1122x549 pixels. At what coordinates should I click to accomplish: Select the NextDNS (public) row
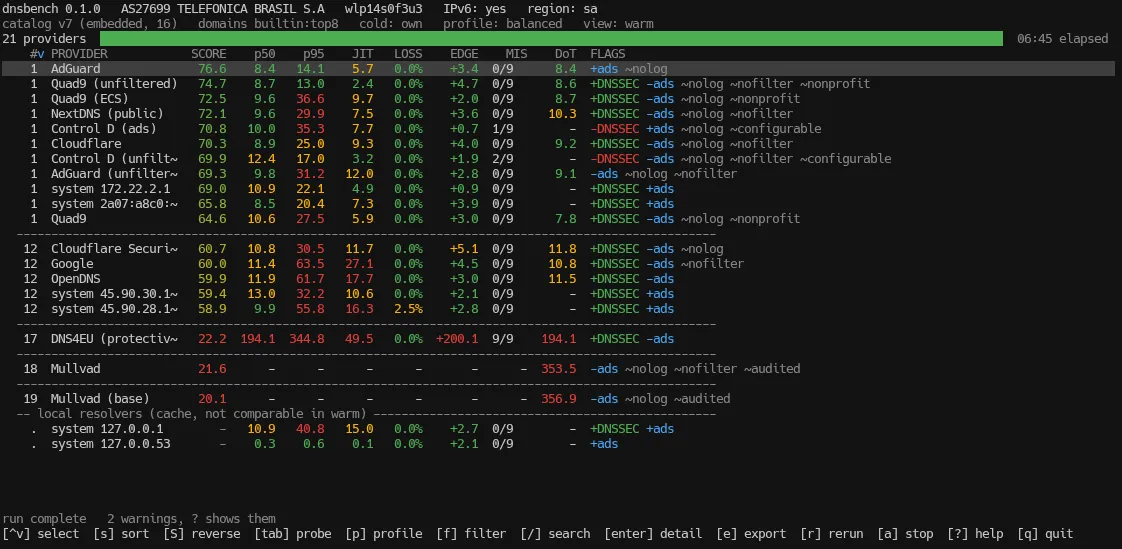click(x=558, y=114)
